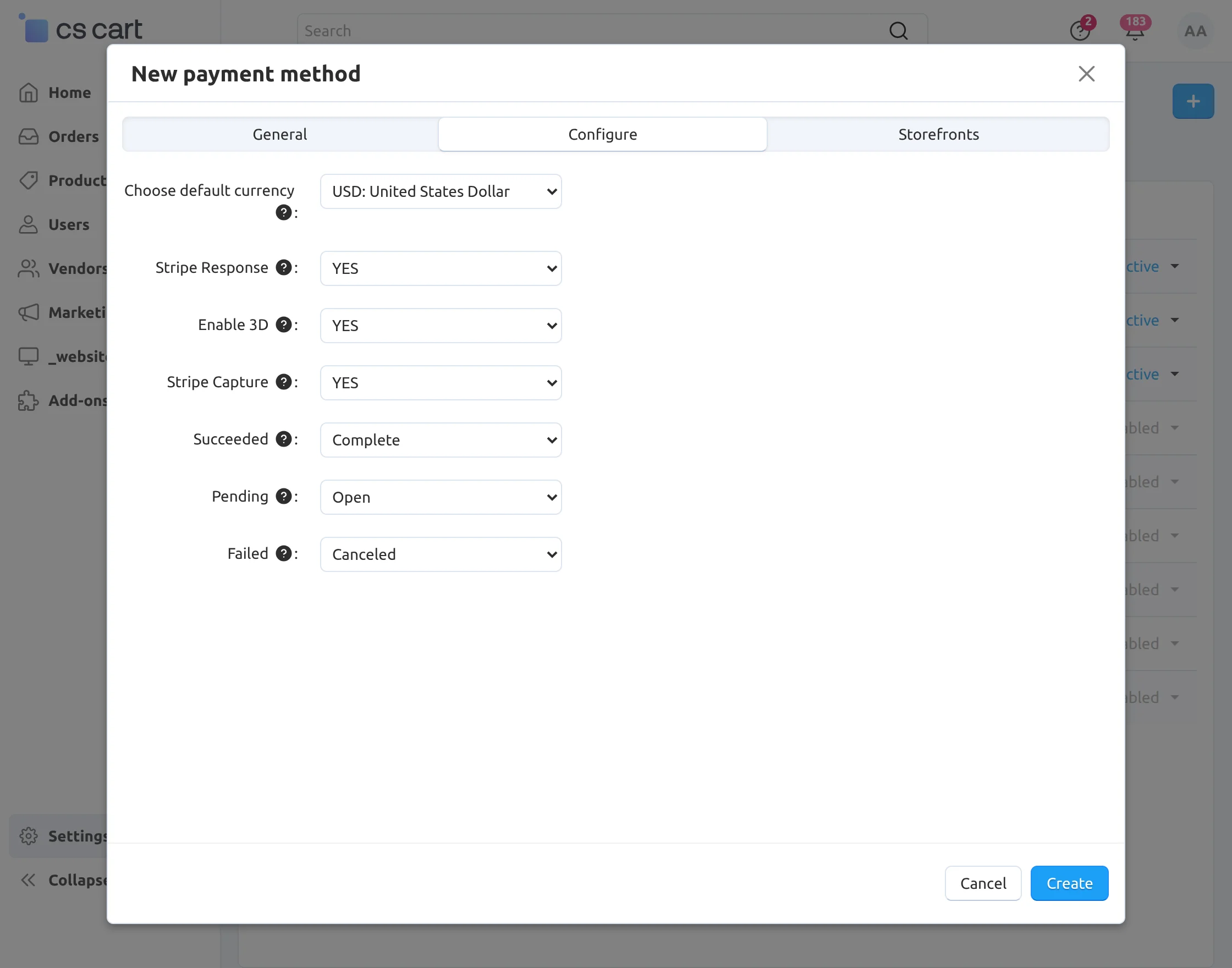Click the help icon next to Succeeded

coord(283,439)
